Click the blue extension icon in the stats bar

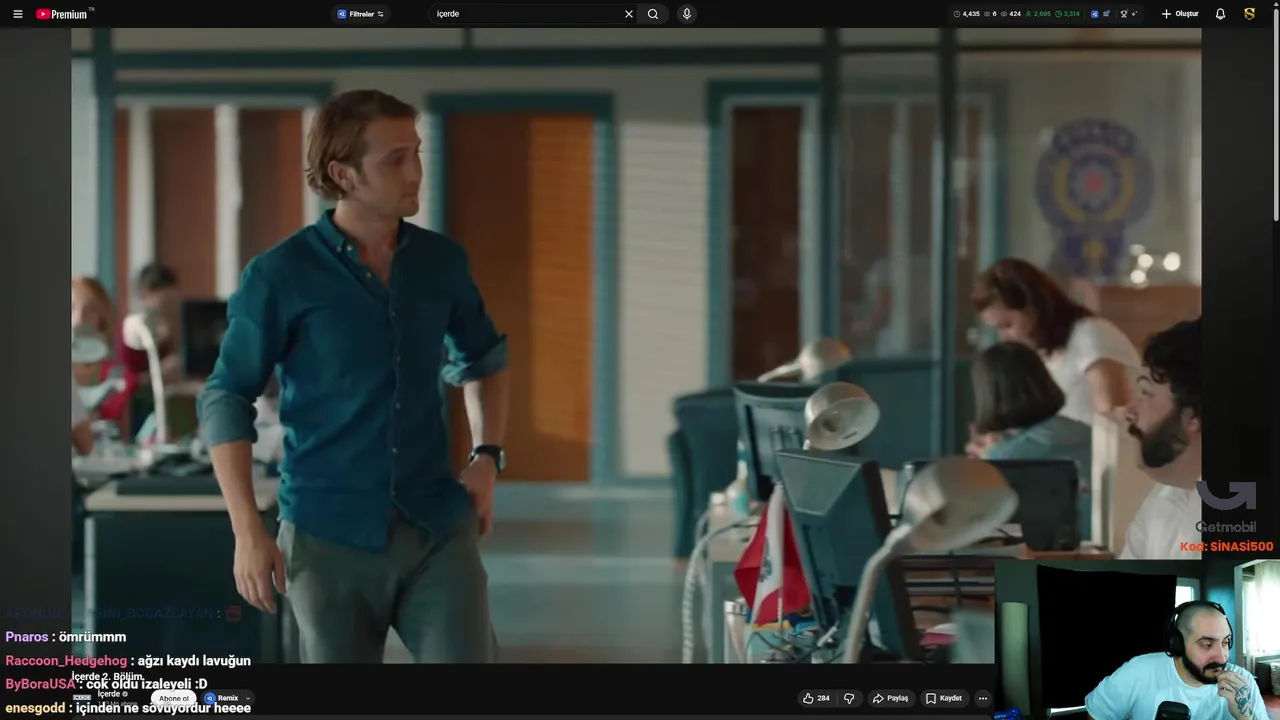tap(1095, 14)
